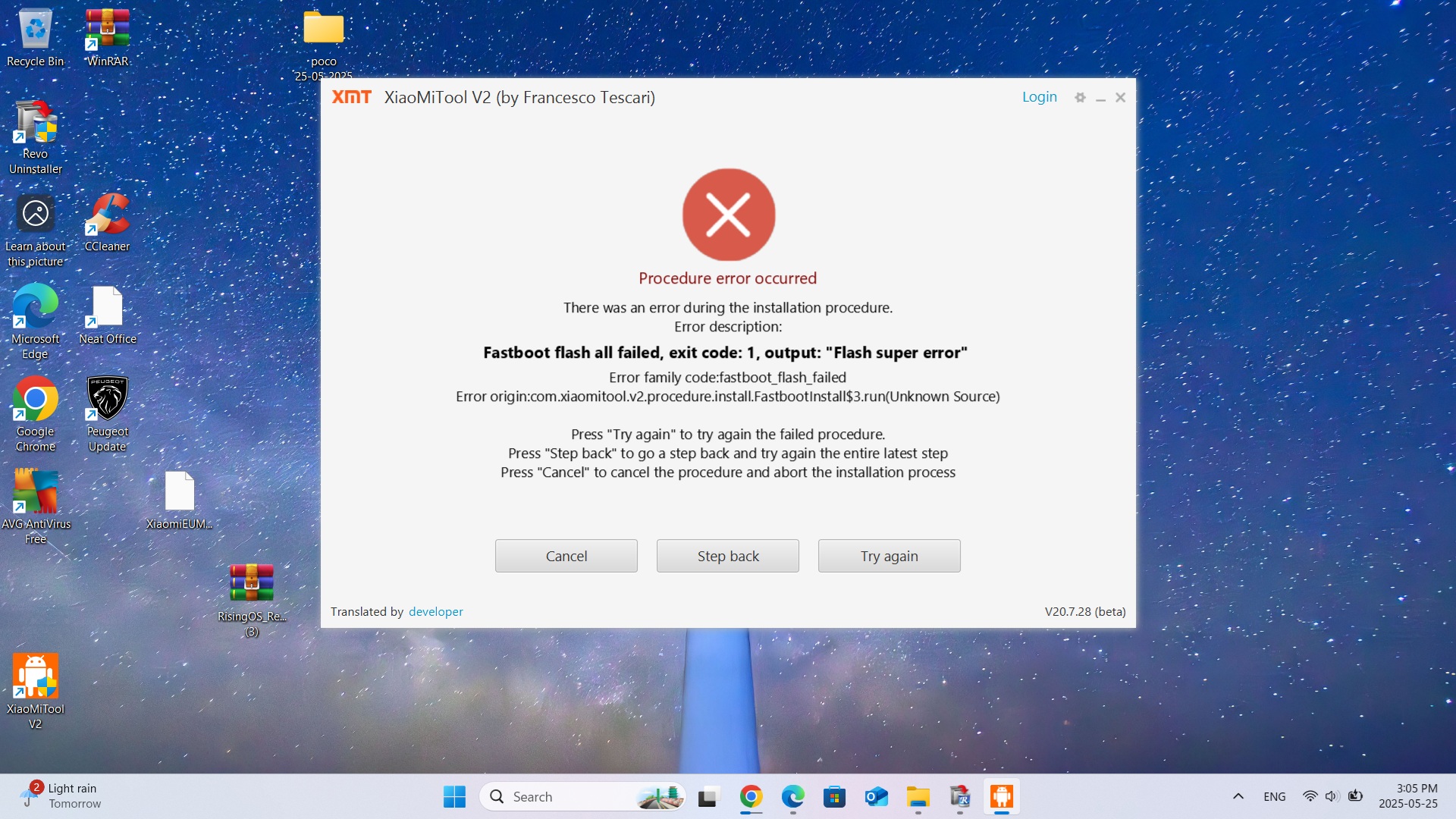Viewport: 1456px width, 819px height.
Task: Select AVG AntiVirus Free shortcut
Action: click(x=35, y=507)
